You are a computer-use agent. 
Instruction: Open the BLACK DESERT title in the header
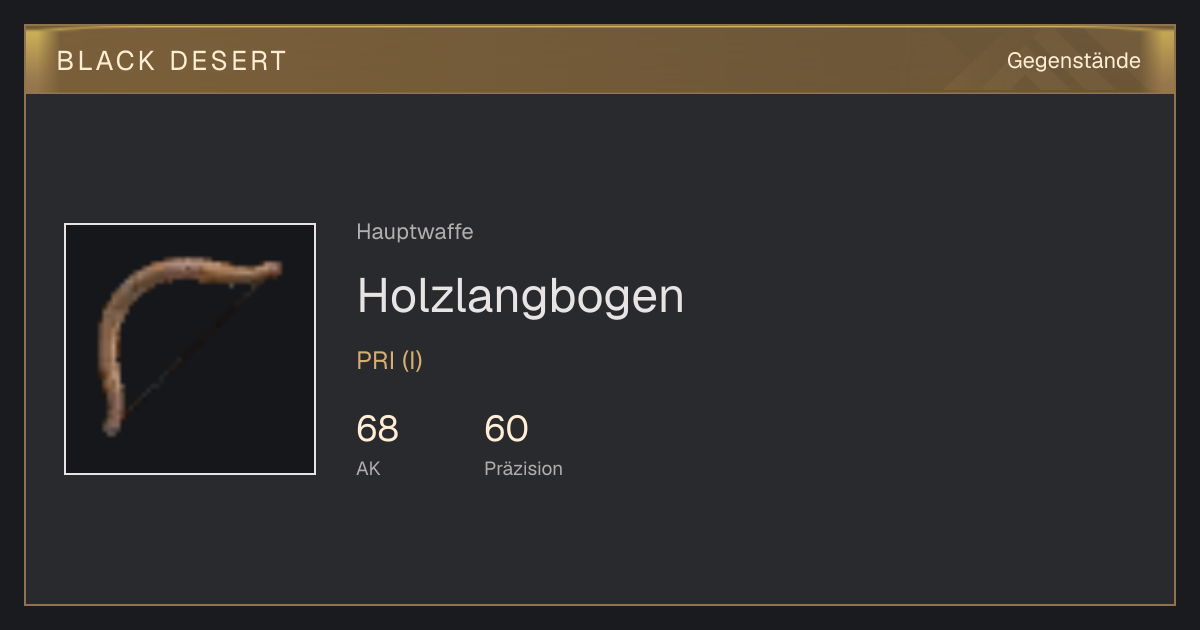[x=172, y=61]
